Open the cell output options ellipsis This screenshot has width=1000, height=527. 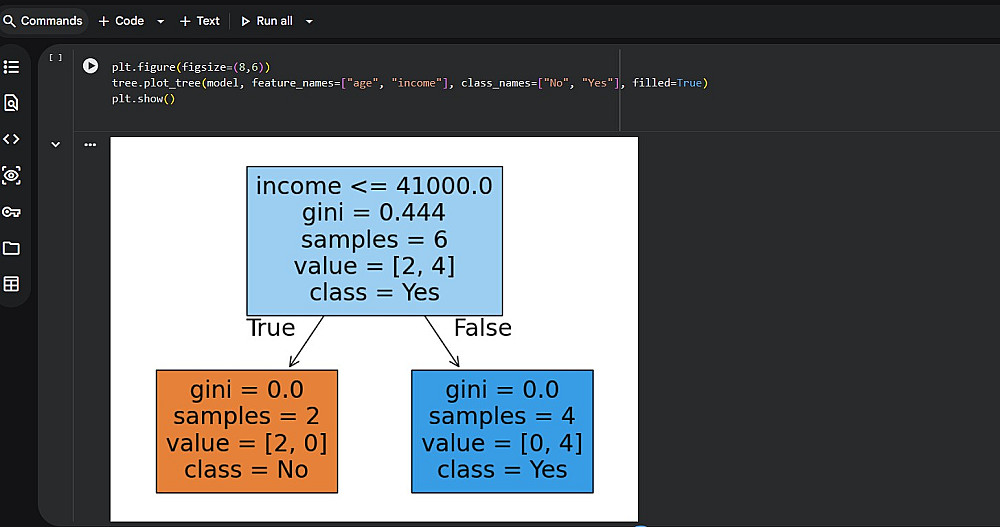point(90,145)
